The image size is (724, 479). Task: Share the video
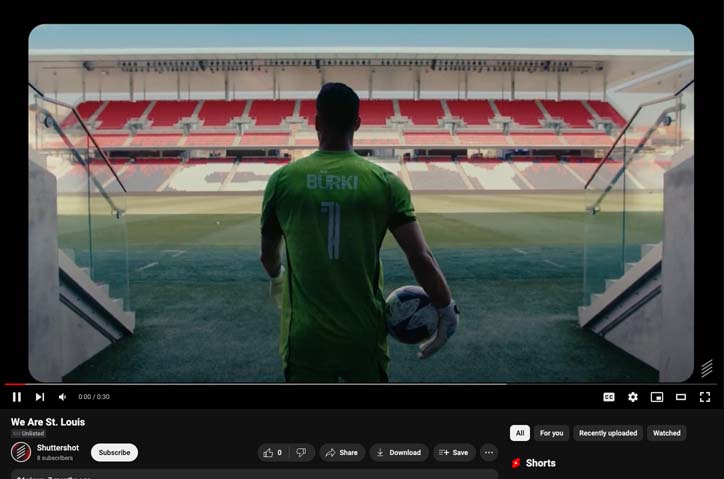pyautogui.click(x=342, y=453)
